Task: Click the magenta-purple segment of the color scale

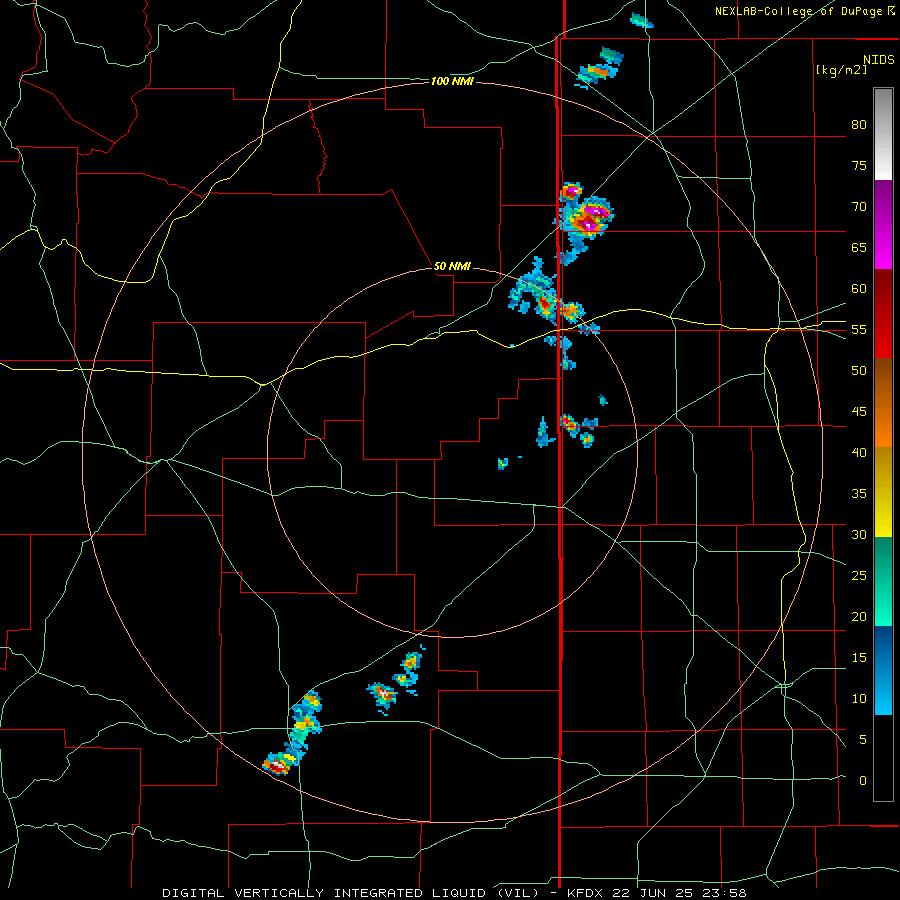Action: point(883,224)
